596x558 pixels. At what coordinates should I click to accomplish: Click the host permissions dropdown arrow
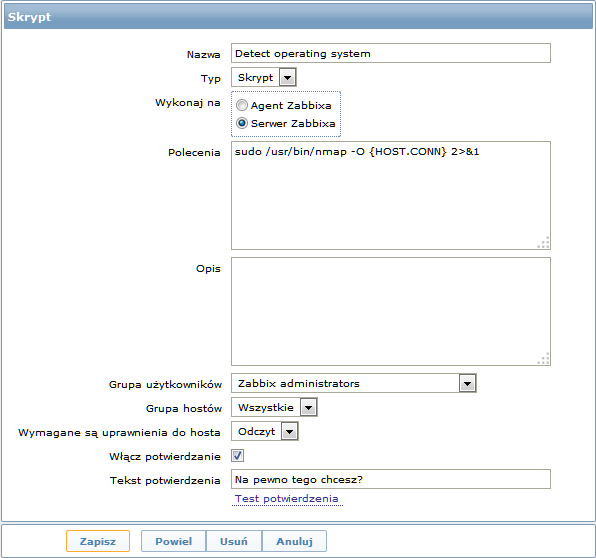pyautogui.click(x=290, y=432)
